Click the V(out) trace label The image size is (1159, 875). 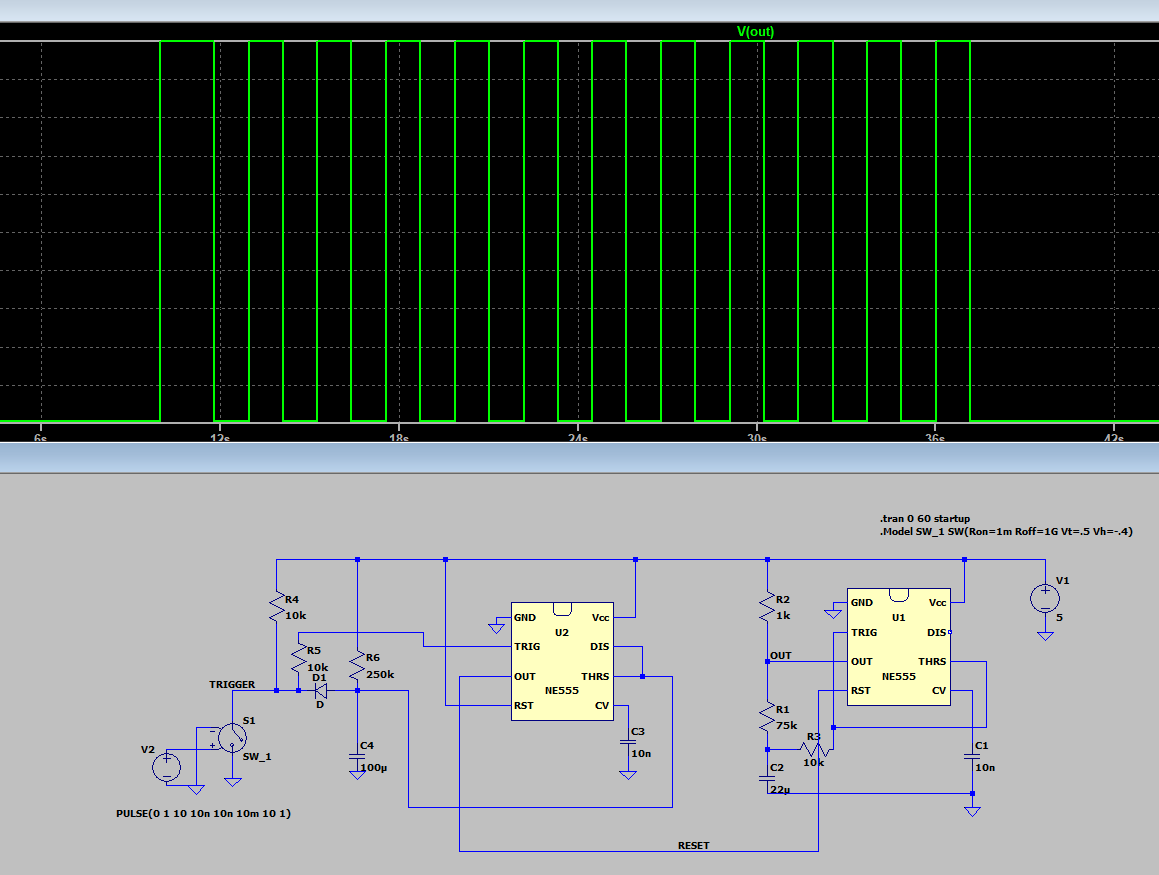[x=755, y=31]
